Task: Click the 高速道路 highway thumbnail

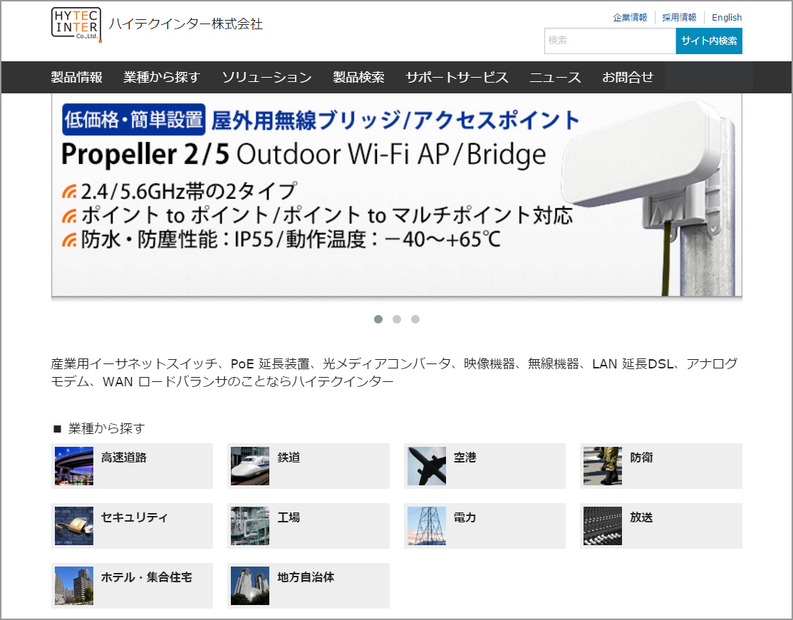Action: [x=74, y=466]
